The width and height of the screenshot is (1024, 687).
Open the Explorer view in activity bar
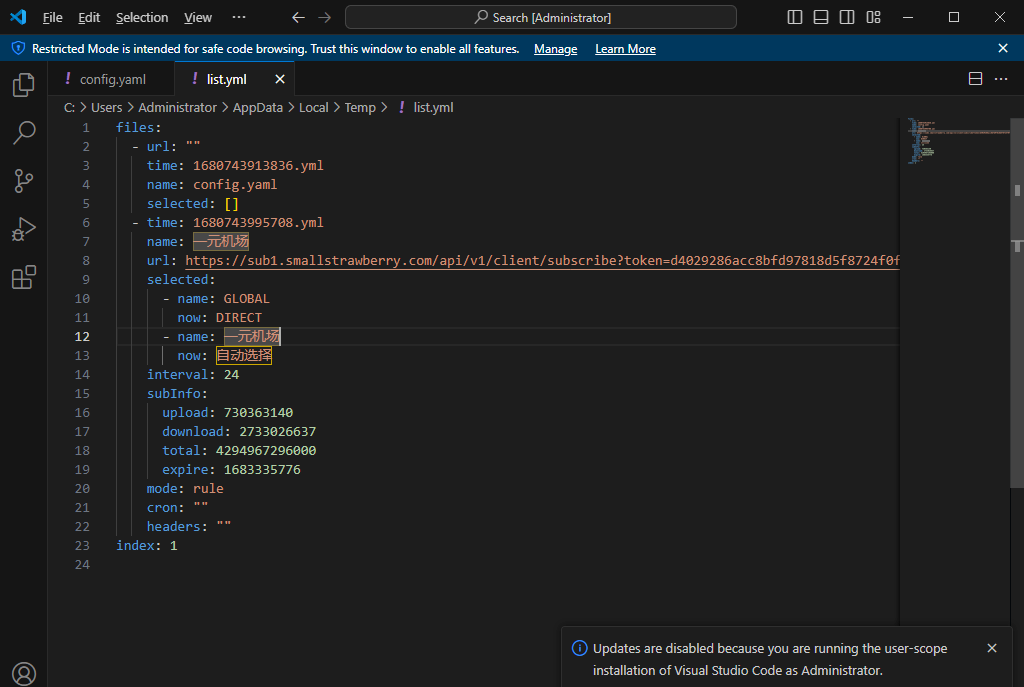(23, 86)
